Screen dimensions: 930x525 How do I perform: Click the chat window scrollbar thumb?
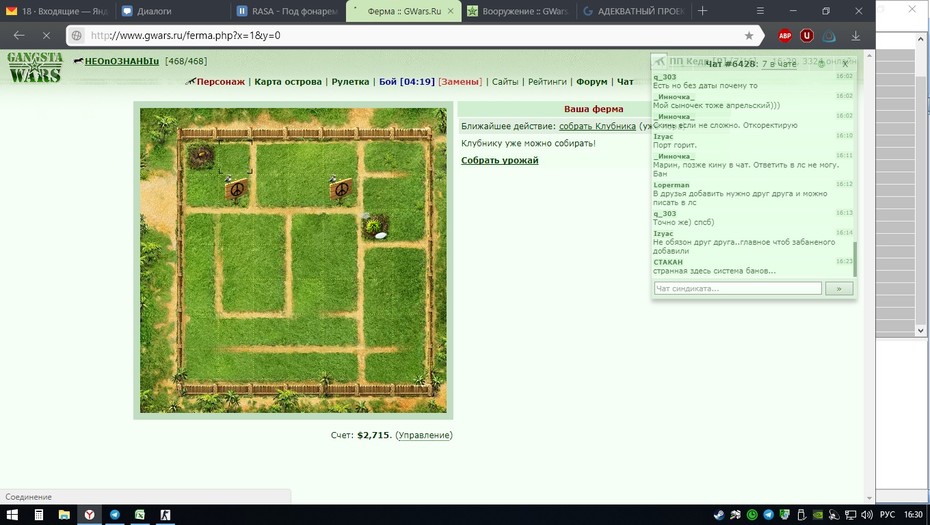pyautogui.click(x=855, y=259)
